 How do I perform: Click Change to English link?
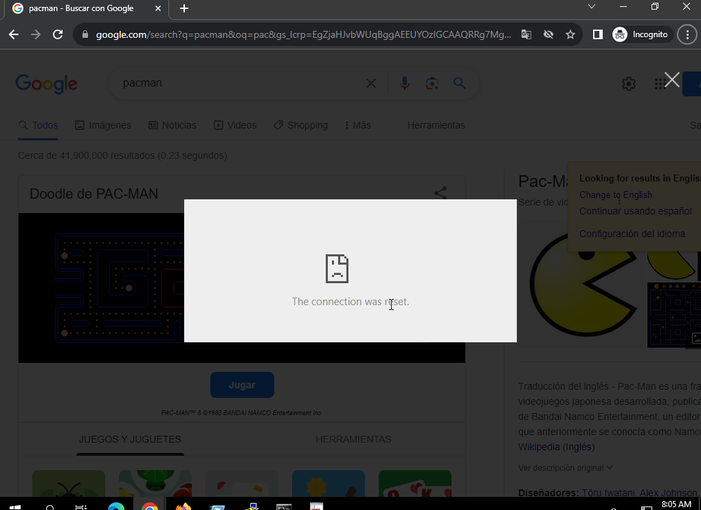(616, 195)
